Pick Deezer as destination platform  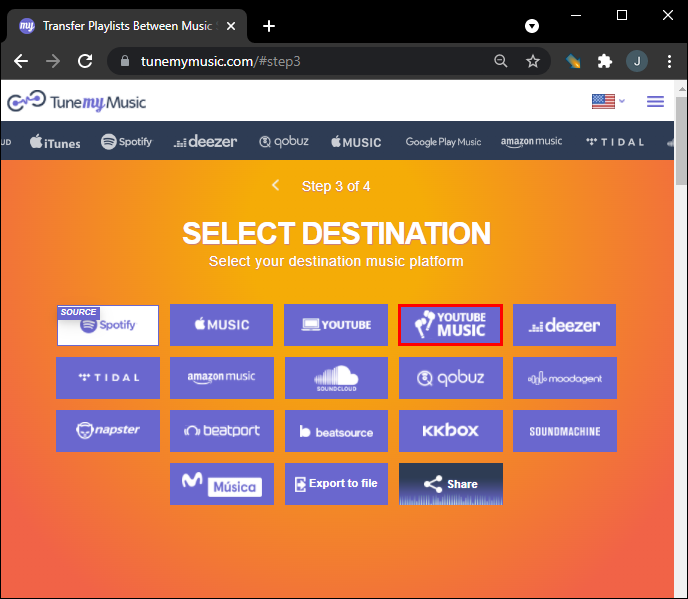pyautogui.click(x=564, y=325)
